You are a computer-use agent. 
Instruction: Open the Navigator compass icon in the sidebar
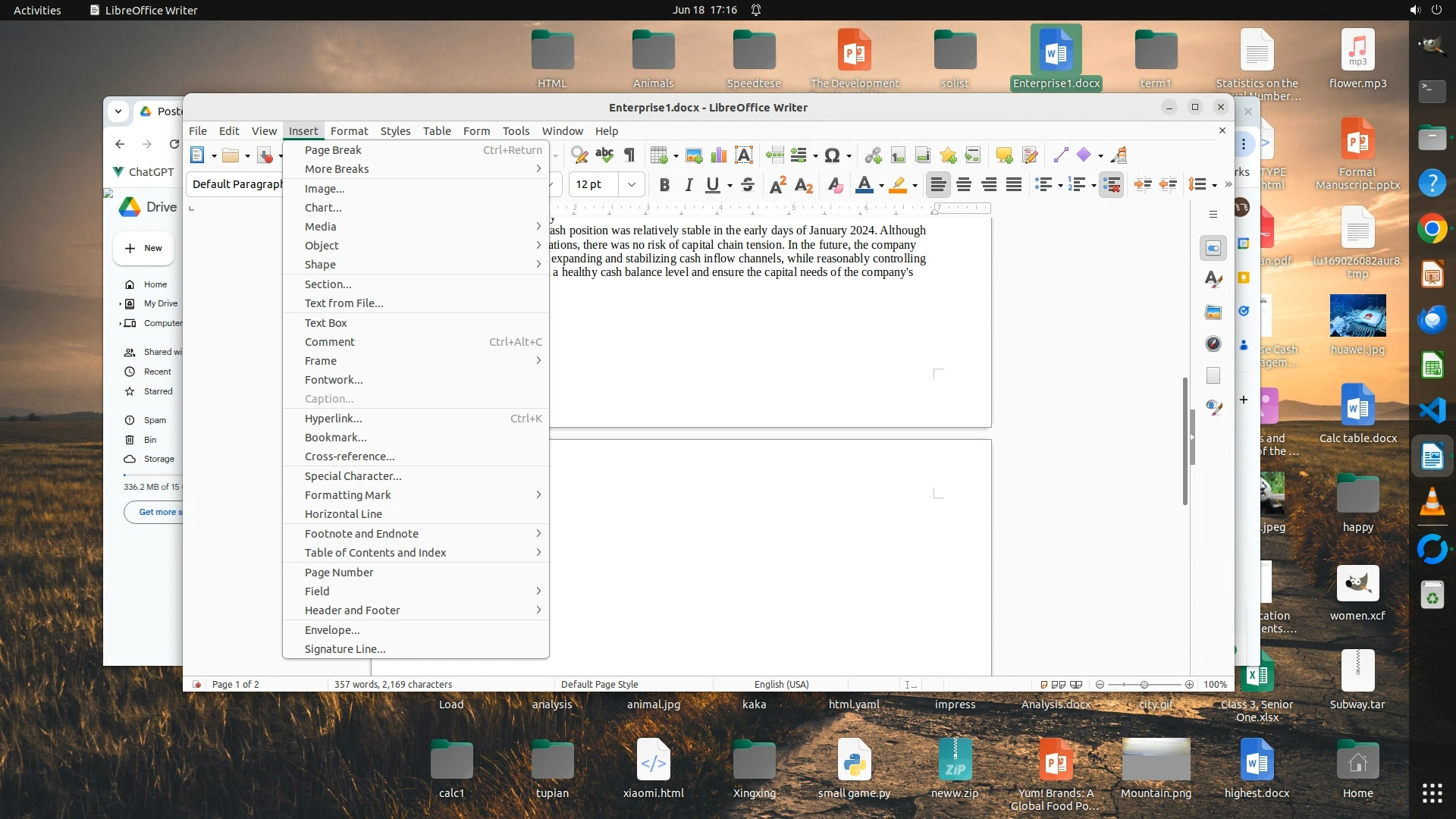(x=1213, y=344)
